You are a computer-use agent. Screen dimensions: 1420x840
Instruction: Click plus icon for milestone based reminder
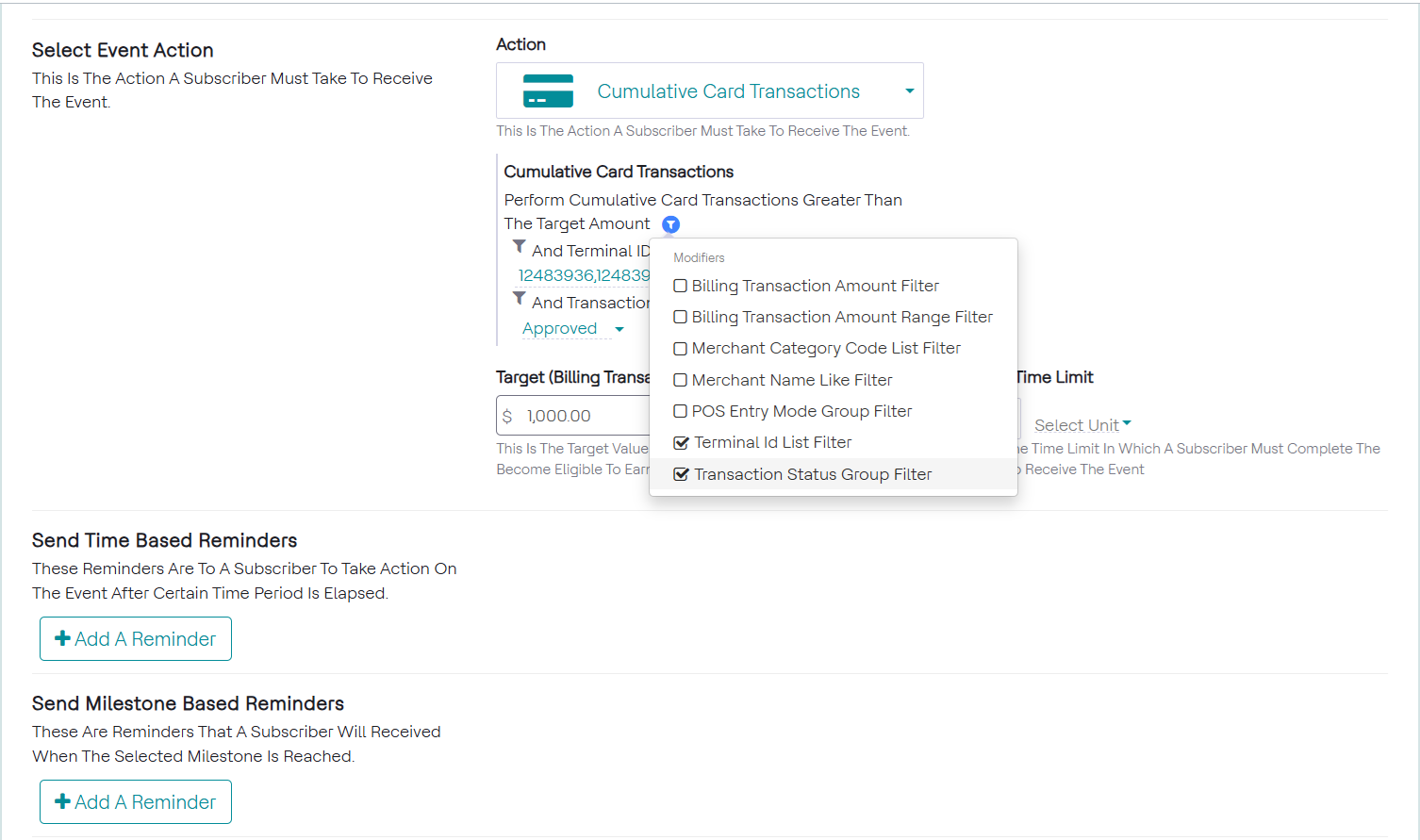coord(63,801)
